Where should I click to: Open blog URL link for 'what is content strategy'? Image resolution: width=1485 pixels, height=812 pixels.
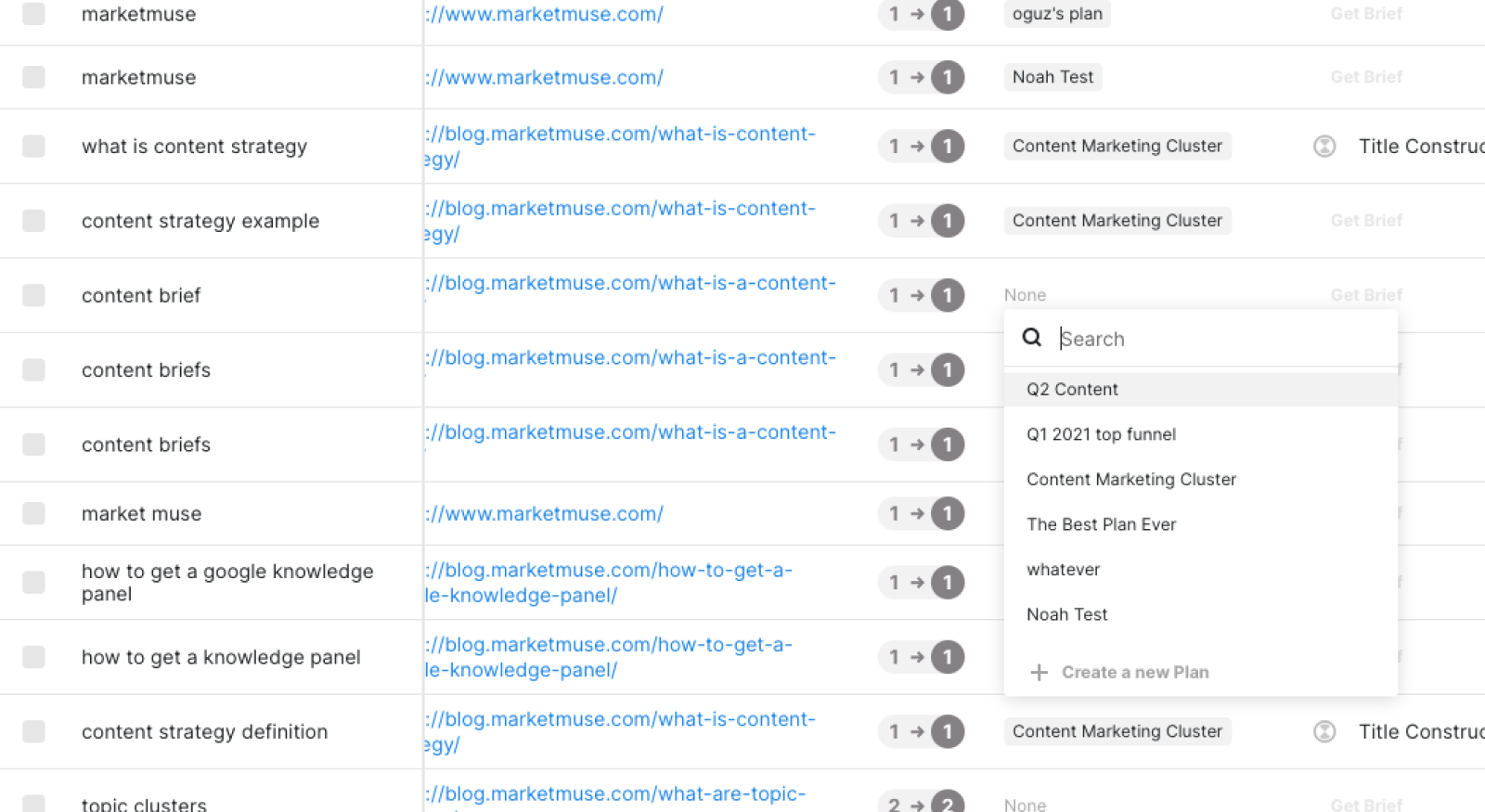(620, 147)
